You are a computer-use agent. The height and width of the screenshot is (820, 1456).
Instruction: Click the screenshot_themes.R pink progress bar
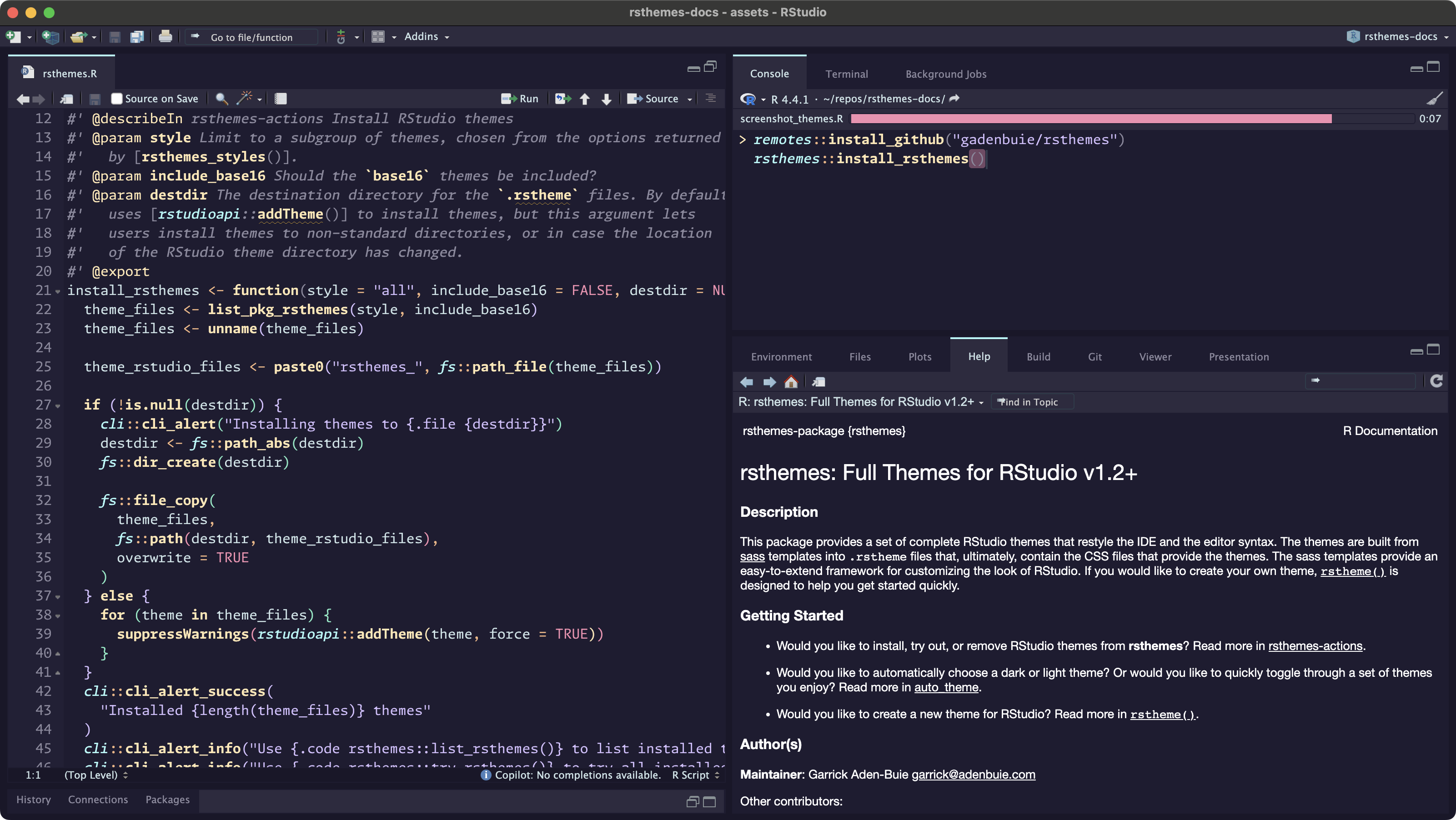1091,119
